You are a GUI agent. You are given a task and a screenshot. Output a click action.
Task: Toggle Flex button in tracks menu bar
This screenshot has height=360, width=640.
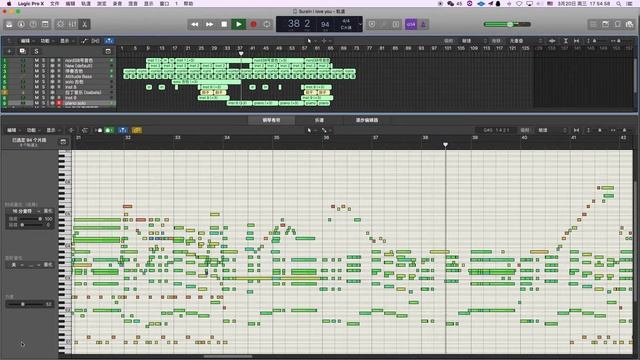click(96, 41)
